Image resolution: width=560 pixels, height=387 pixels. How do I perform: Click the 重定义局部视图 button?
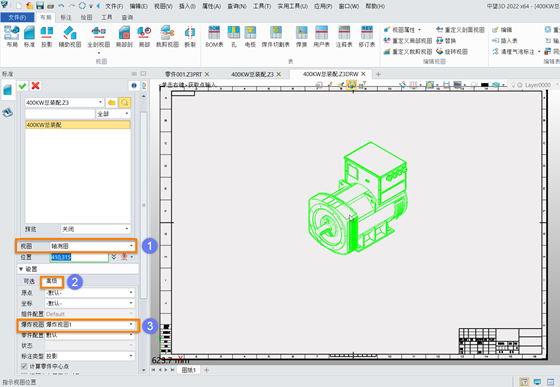point(408,41)
